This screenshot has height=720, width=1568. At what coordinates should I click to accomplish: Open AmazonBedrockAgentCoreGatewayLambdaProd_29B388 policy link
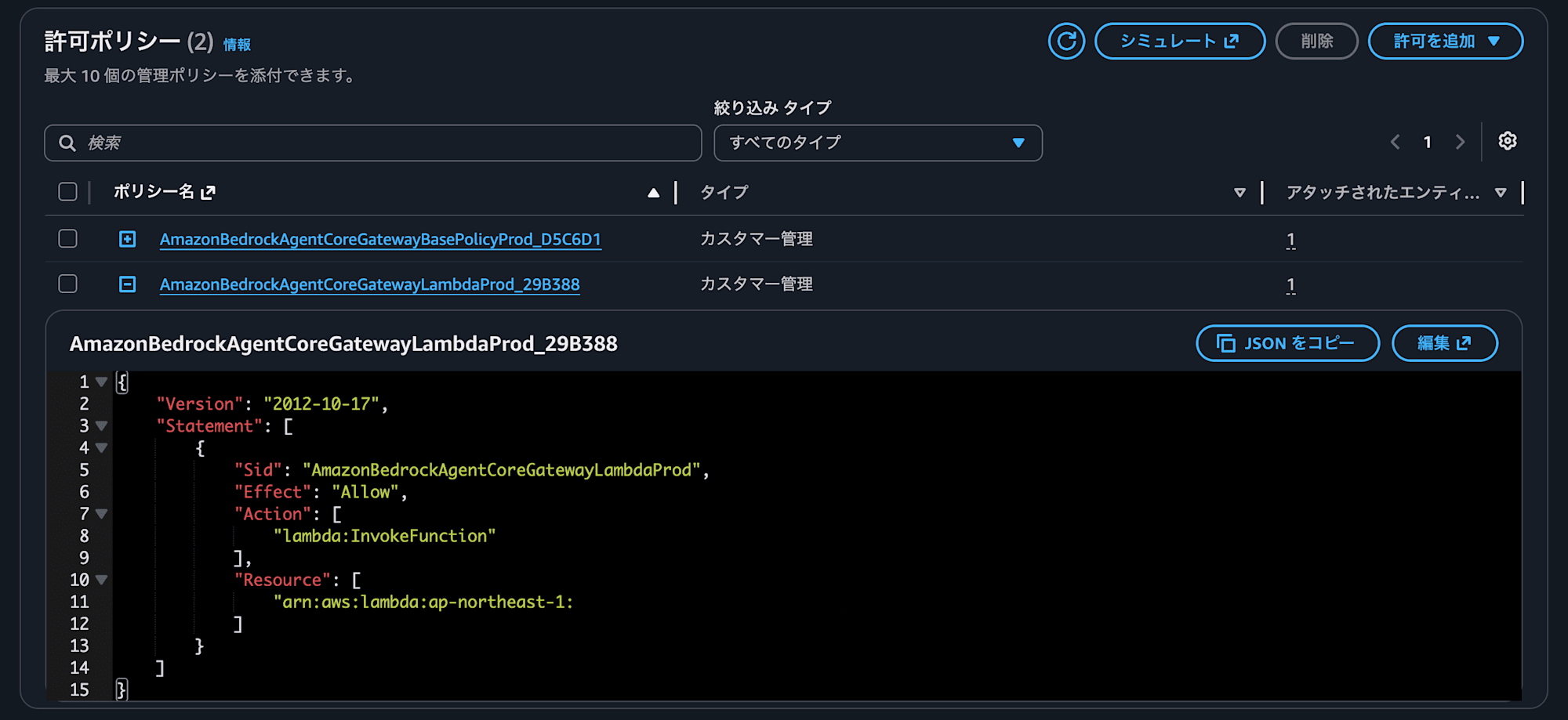pos(370,284)
